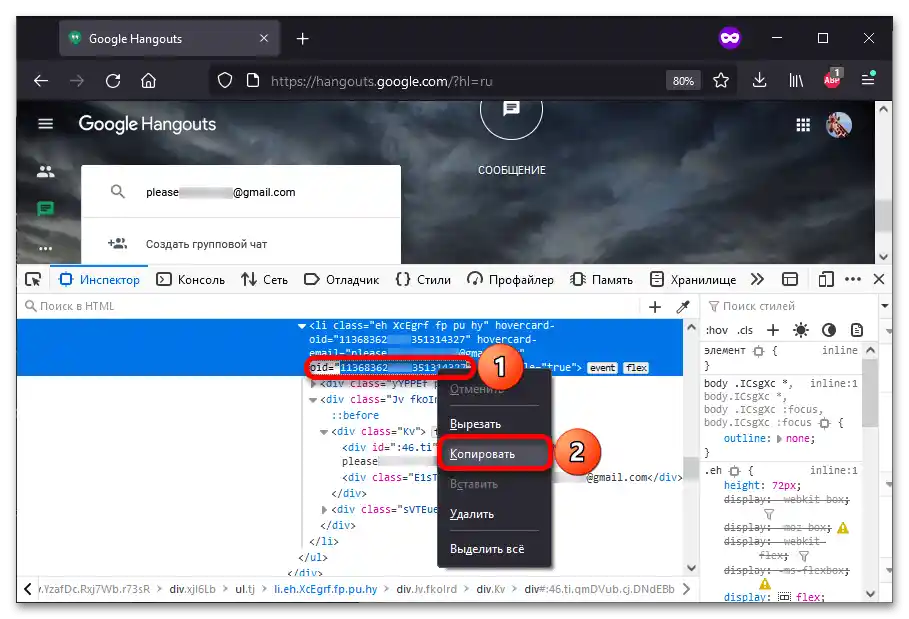Open the Google apps grid in Hangouts
The image size is (909, 619).
coord(803,123)
